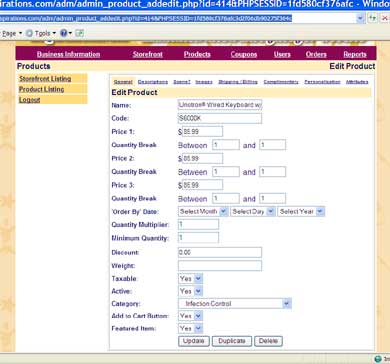
Task: Click the Tools gear icon
Action: tap(29, 33)
